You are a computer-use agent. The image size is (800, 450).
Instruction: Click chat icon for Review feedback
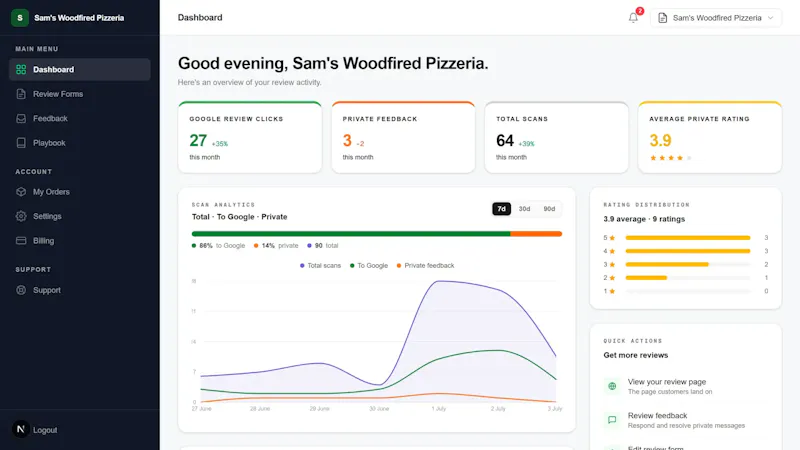click(612, 420)
